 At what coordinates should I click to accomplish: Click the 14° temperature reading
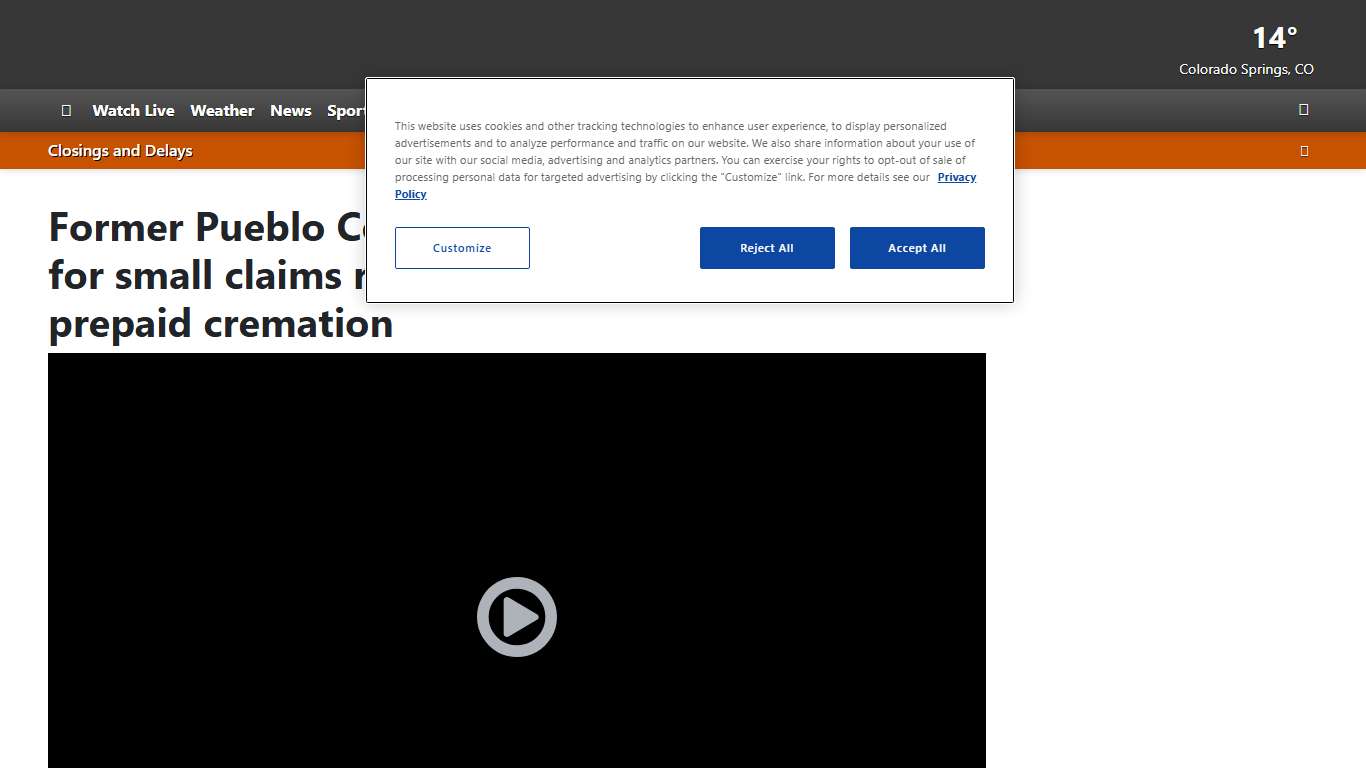tap(1274, 38)
